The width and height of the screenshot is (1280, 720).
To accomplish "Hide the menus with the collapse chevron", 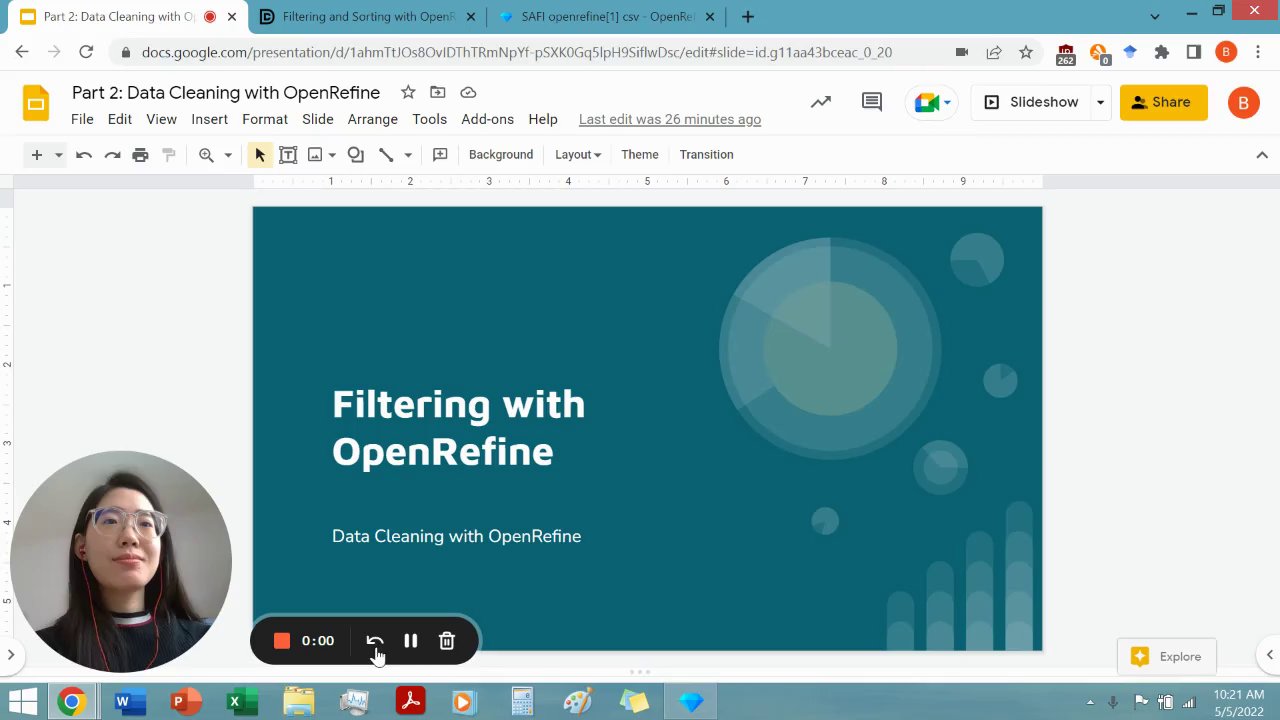I will 1262,155.
